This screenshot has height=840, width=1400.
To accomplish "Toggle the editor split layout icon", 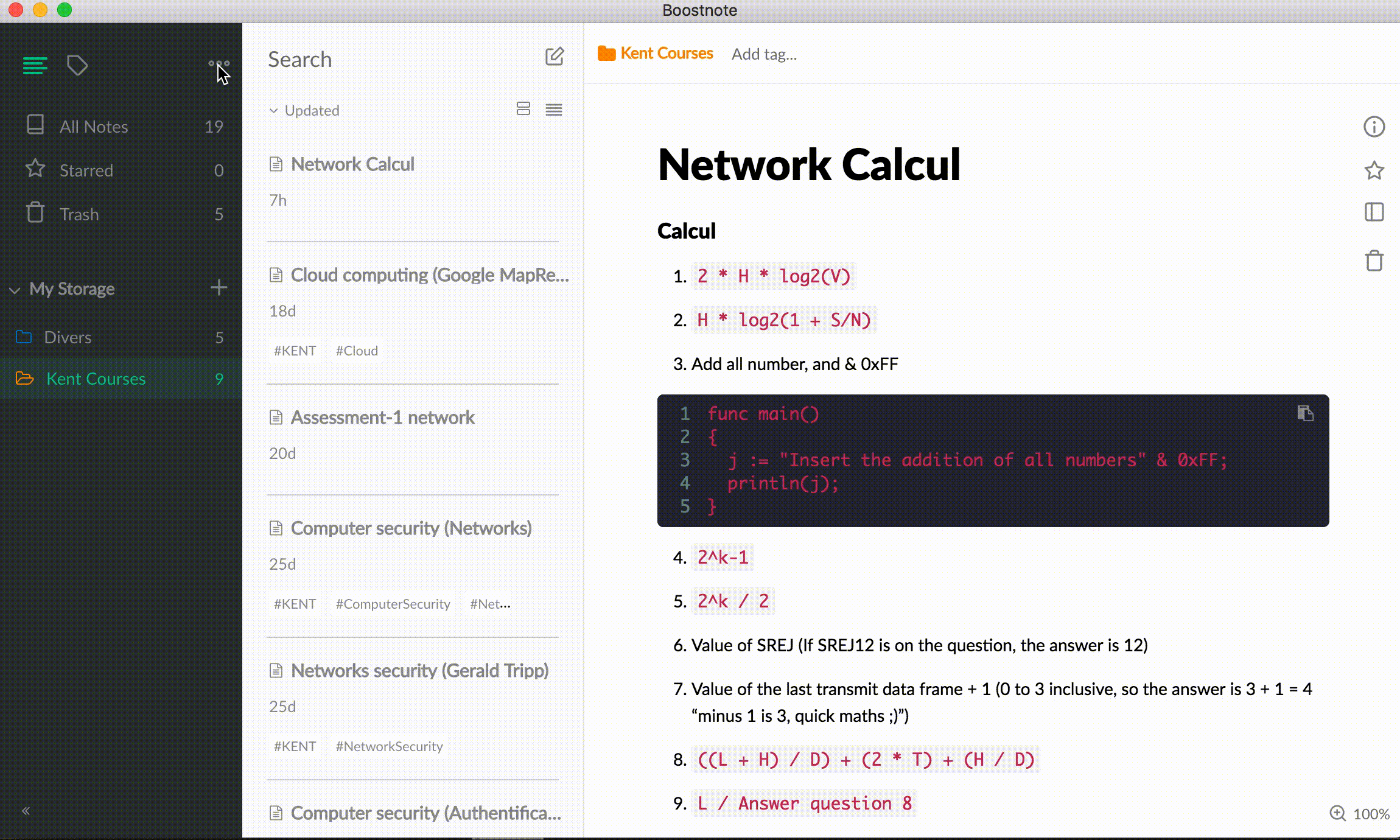I will click(x=1374, y=212).
